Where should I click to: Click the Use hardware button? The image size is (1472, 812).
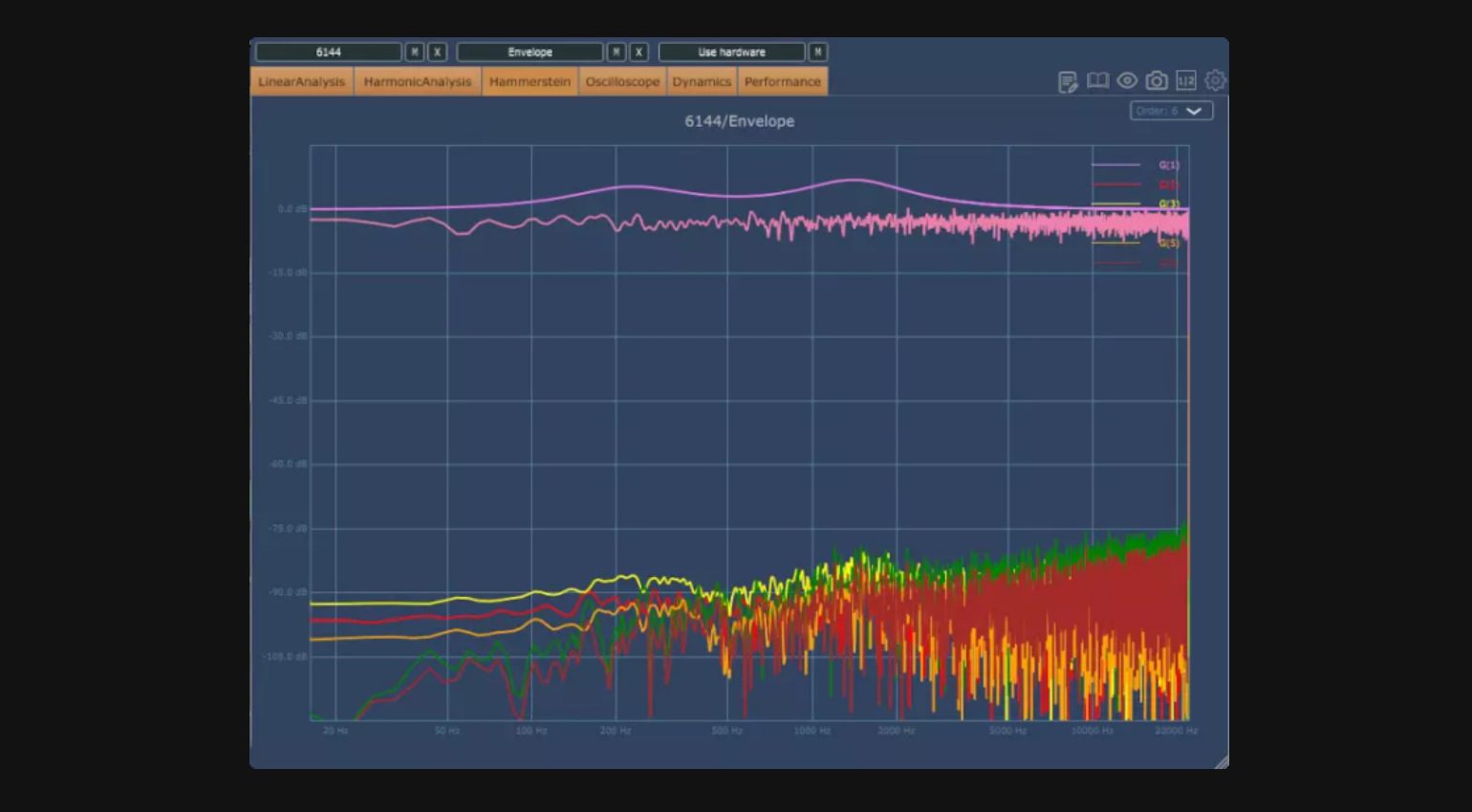pyautogui.click(x=731, y=53)
